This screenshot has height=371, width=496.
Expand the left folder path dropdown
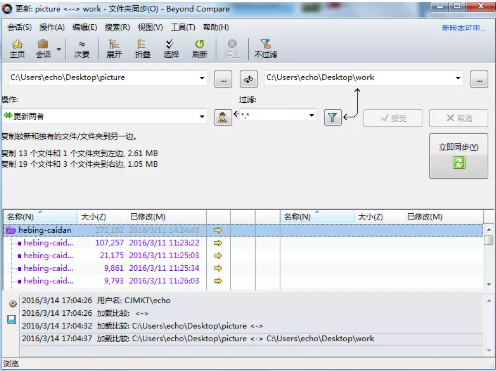(x=202, y=78)
